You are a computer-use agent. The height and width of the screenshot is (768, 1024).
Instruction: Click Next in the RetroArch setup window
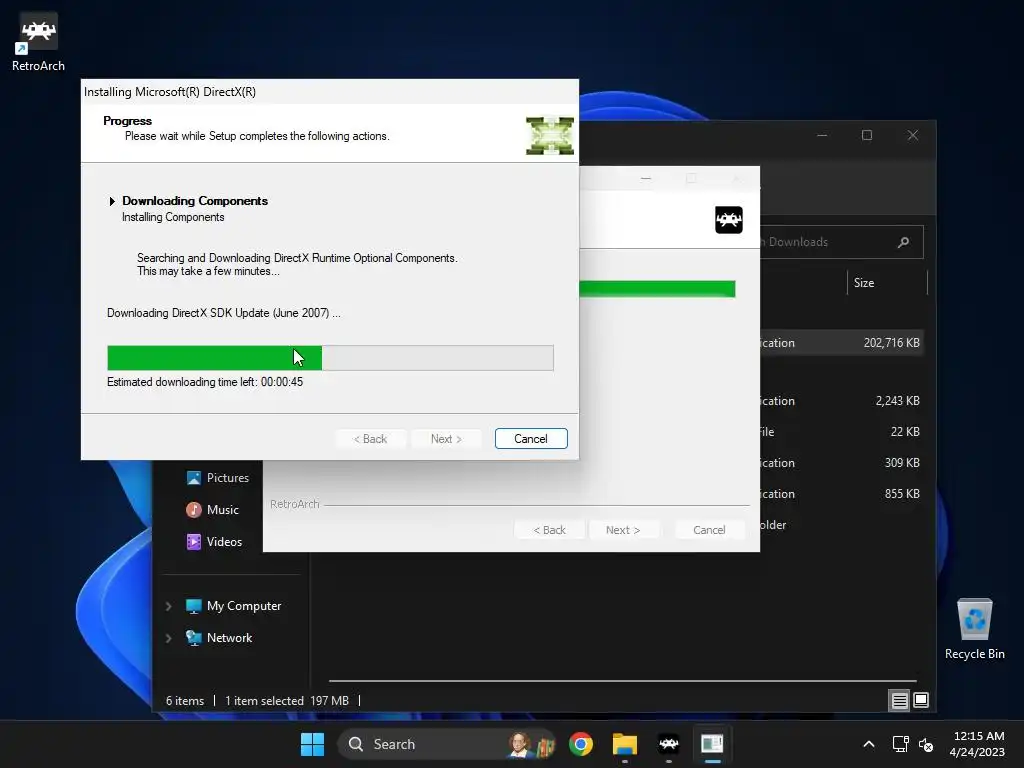[623, 530]
